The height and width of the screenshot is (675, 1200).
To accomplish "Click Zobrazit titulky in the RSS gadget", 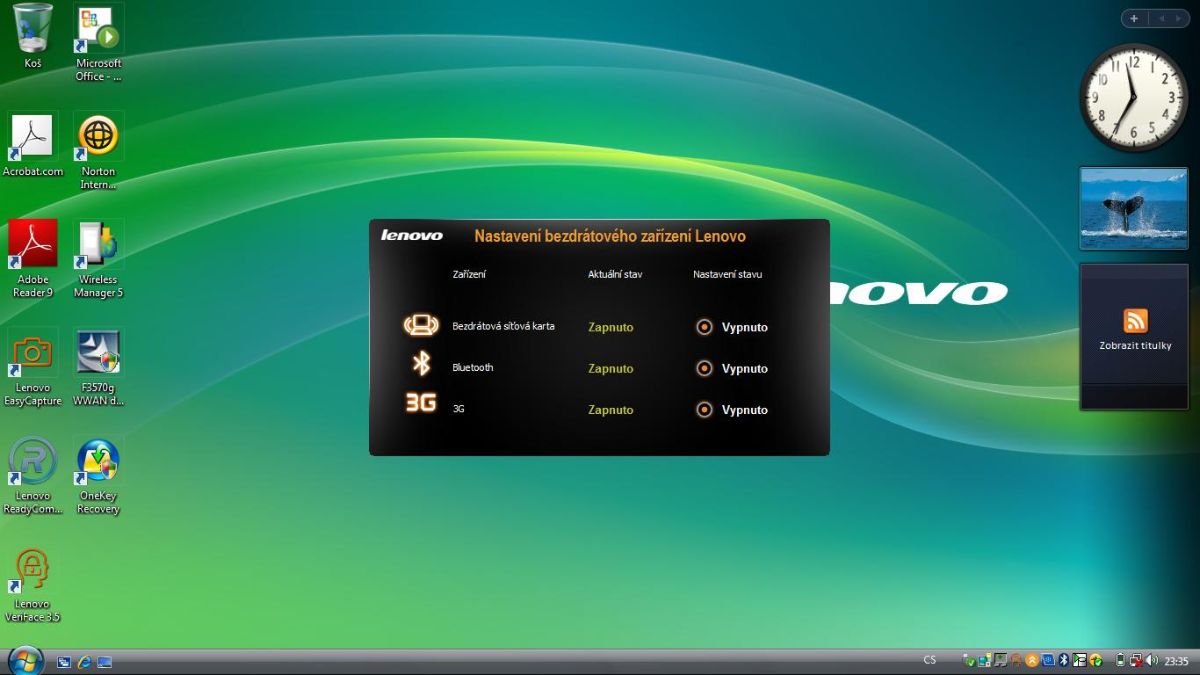I will click(x=1134, y=345).
